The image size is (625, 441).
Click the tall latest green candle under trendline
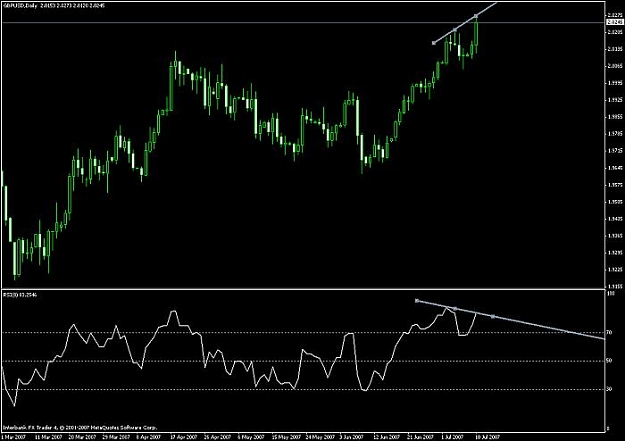pos(476,33)
